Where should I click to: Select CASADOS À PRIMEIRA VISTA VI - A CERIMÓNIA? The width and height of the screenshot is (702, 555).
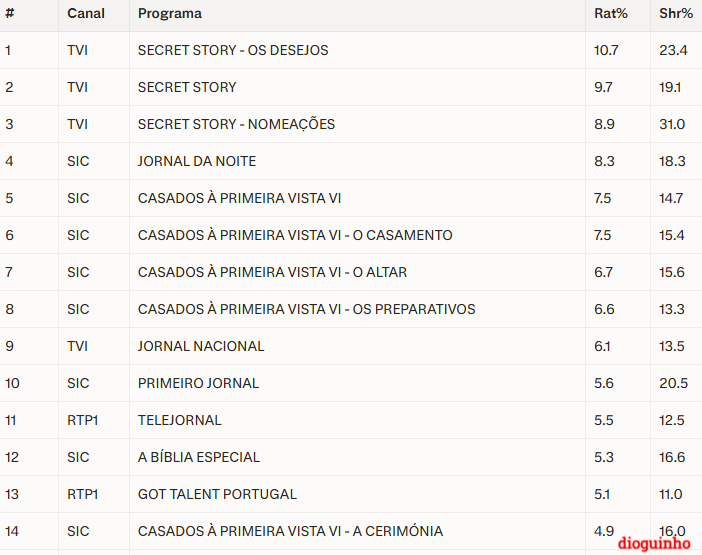290,531
